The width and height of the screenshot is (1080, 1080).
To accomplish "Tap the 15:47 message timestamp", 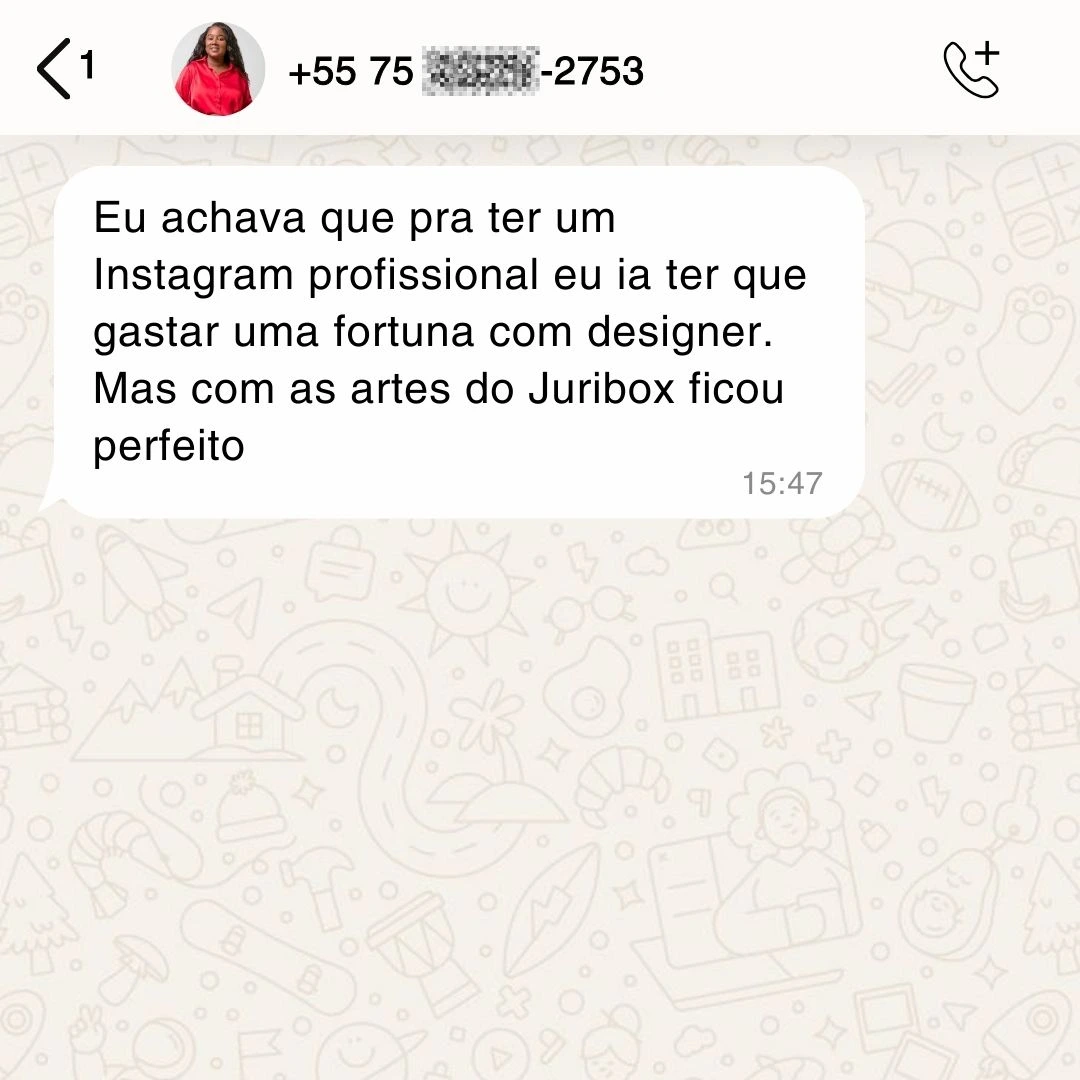I will coord(782,484).
